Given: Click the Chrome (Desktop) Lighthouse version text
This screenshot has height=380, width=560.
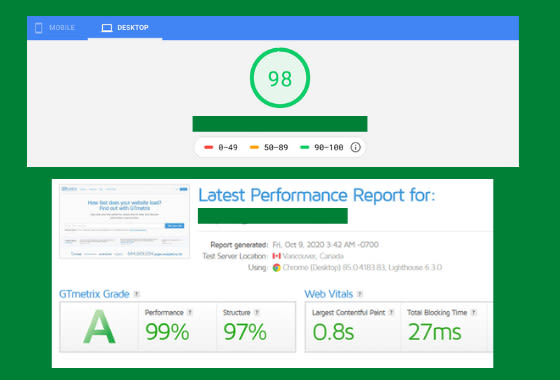Looking at the screenshot, I should [362, 268].
